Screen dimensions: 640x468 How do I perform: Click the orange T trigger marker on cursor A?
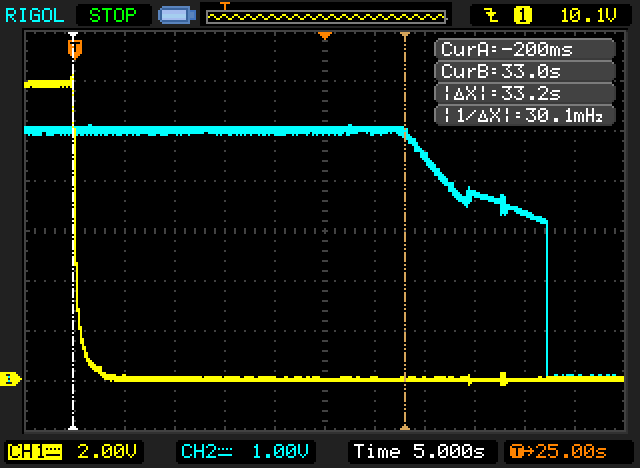click(75, 48)
